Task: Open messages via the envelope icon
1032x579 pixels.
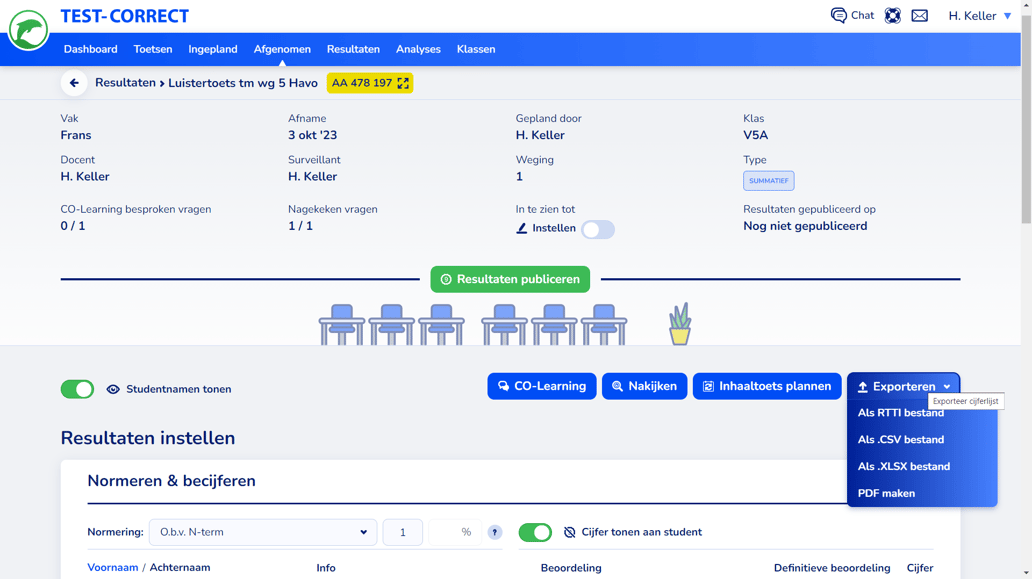Action: 921,15
